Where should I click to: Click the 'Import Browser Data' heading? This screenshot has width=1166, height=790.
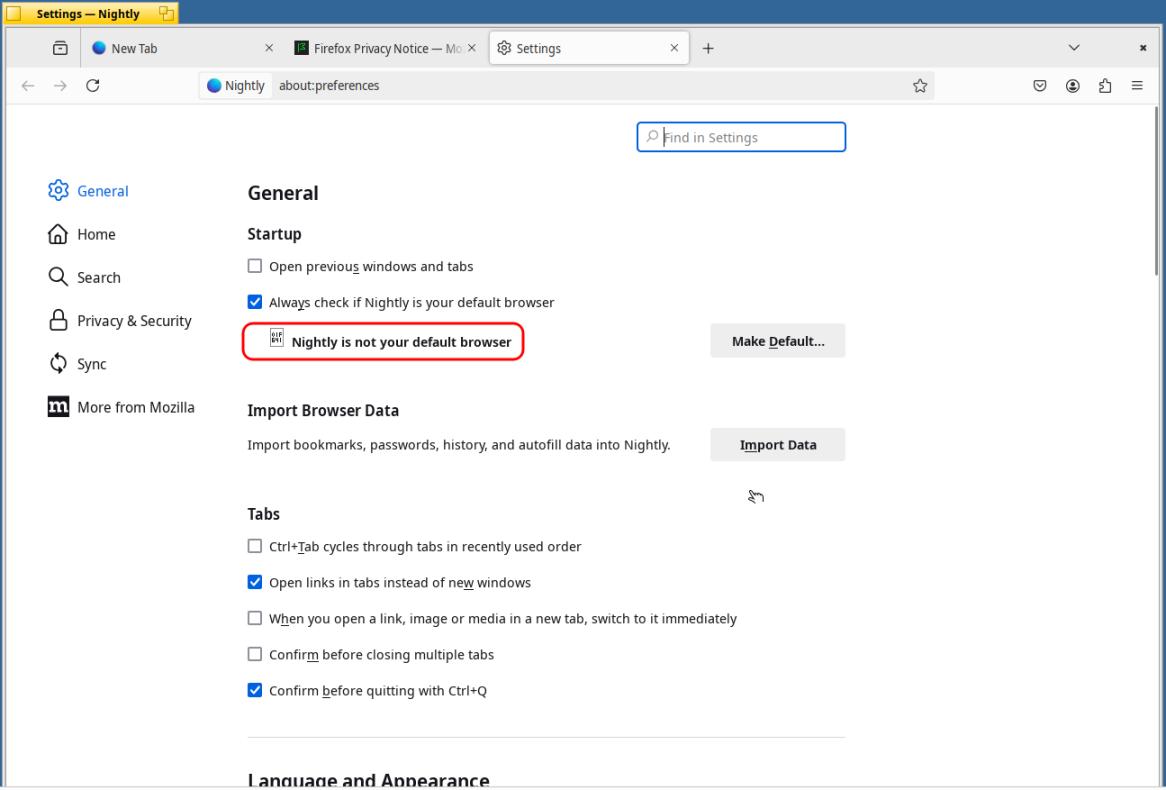[323, 410]
